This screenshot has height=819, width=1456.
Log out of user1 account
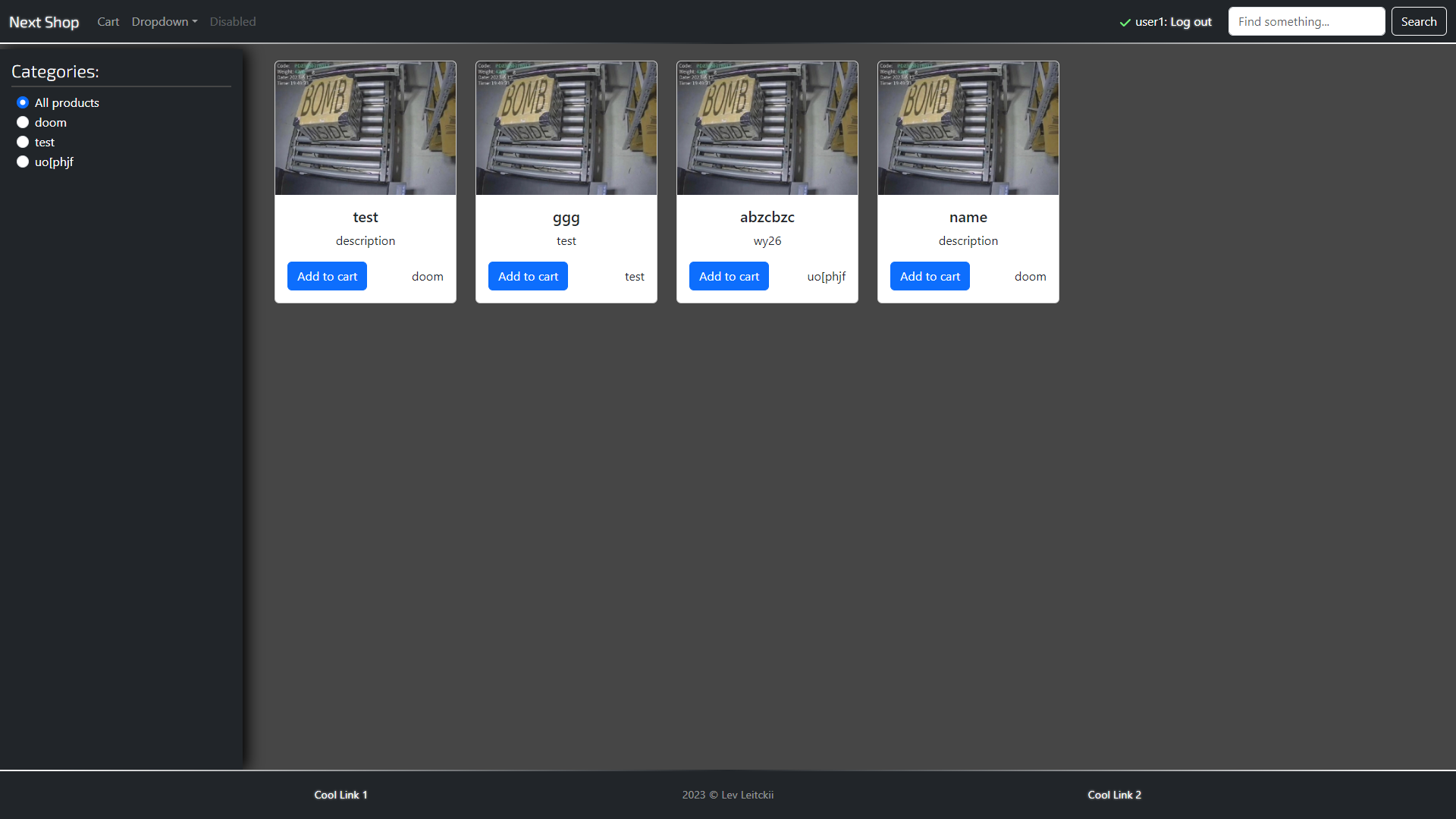click(x=1191, y=22)
